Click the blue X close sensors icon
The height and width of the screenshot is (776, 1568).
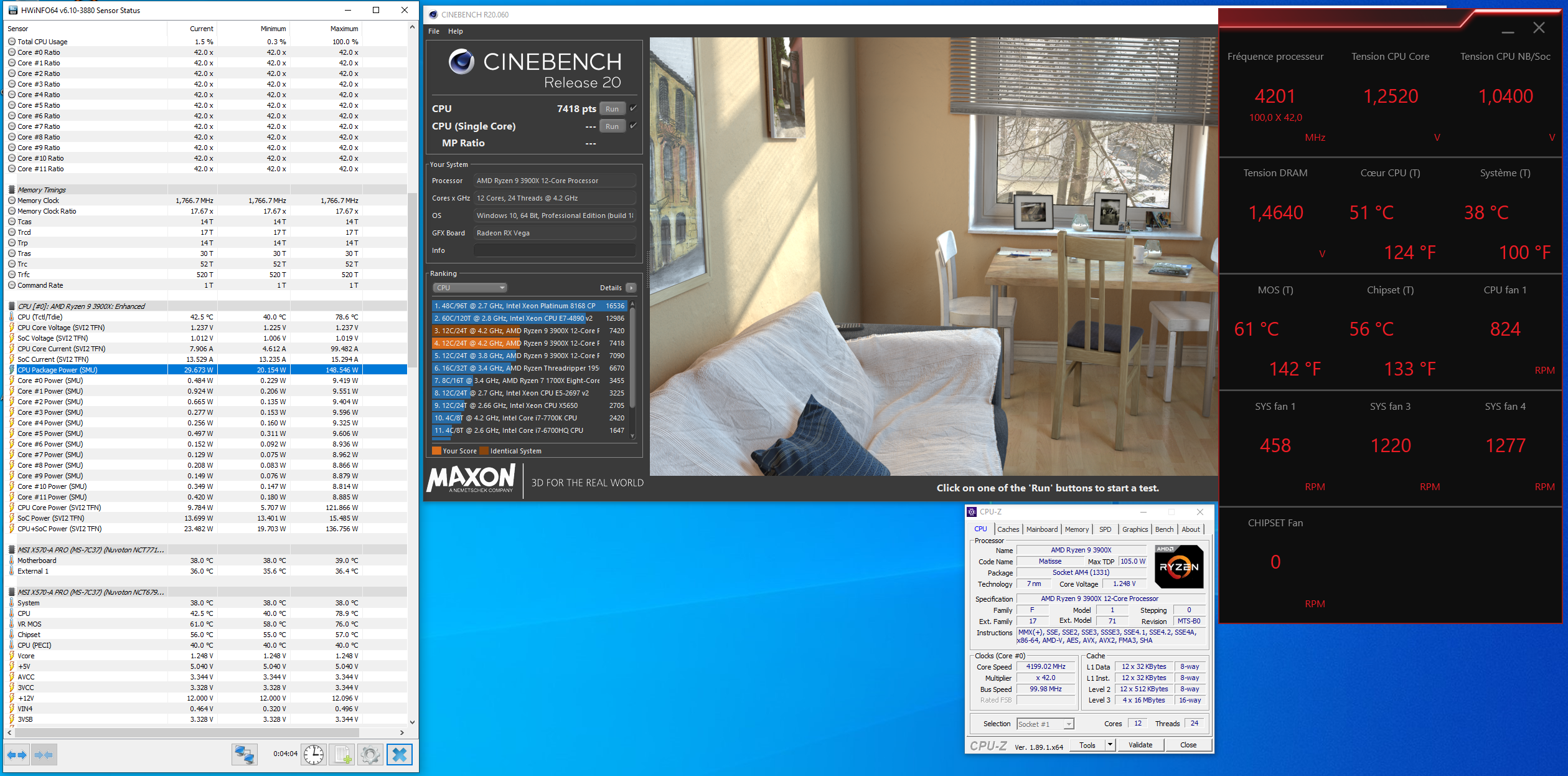point(399,755)
